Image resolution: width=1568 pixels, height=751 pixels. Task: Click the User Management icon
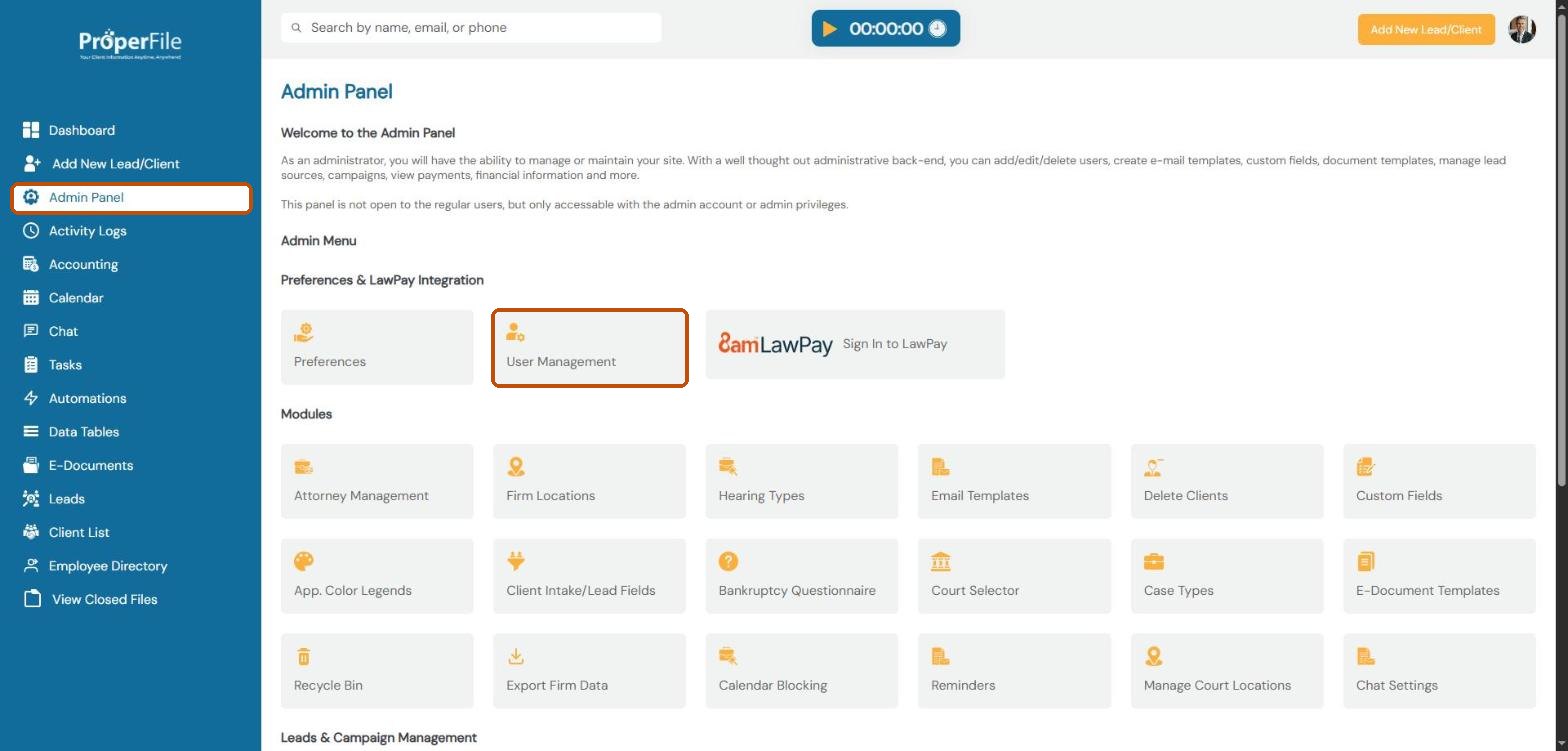[516, 333]
